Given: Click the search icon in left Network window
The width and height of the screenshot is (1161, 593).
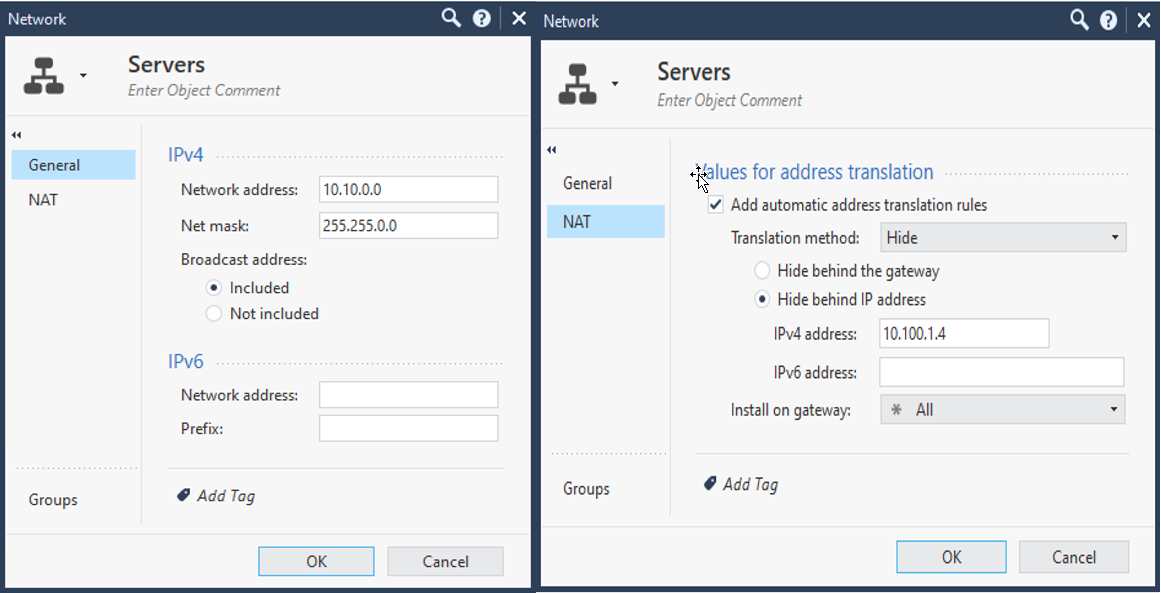Looking at the screenshot, I should click(x=451, y=19).
